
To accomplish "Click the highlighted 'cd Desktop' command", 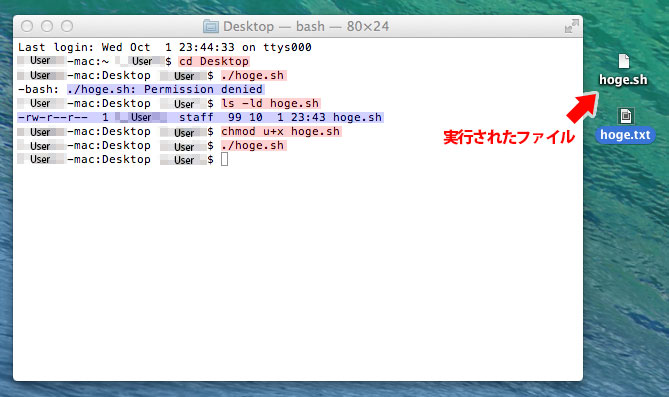I will 214,61.
